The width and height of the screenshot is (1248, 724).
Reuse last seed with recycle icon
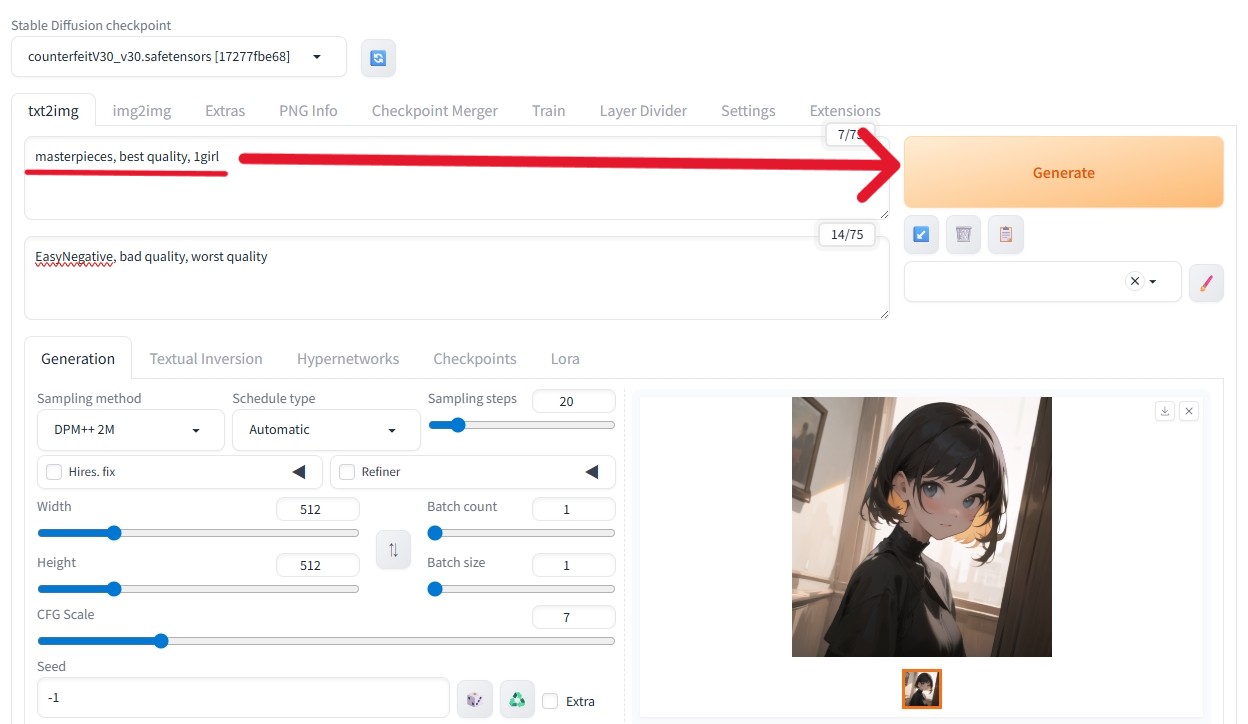point(517,699)
